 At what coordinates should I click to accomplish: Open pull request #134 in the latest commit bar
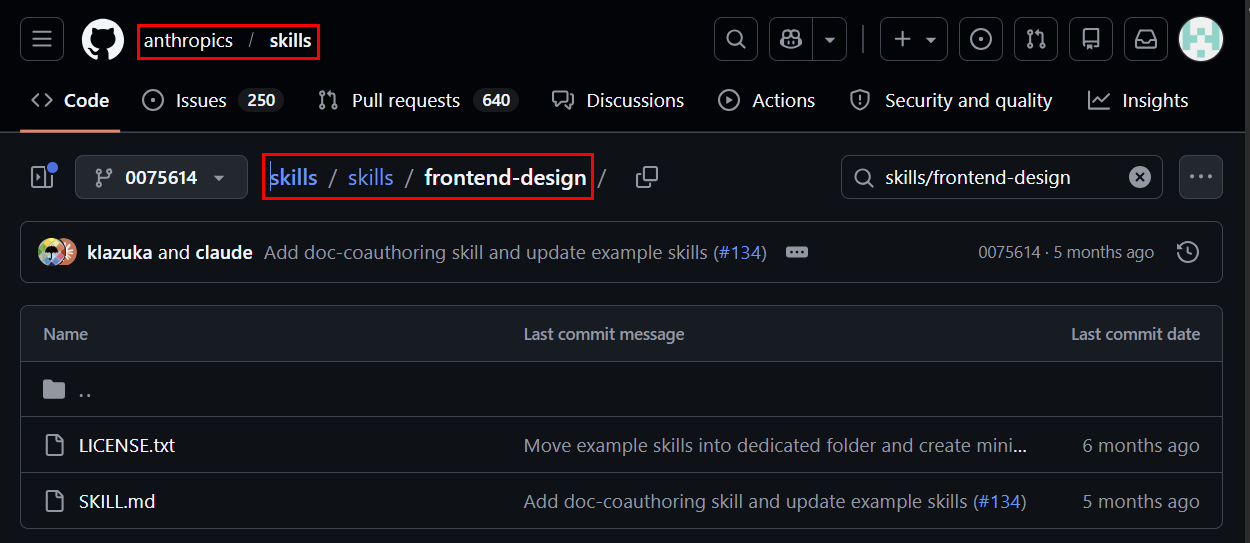pos(740,252)
